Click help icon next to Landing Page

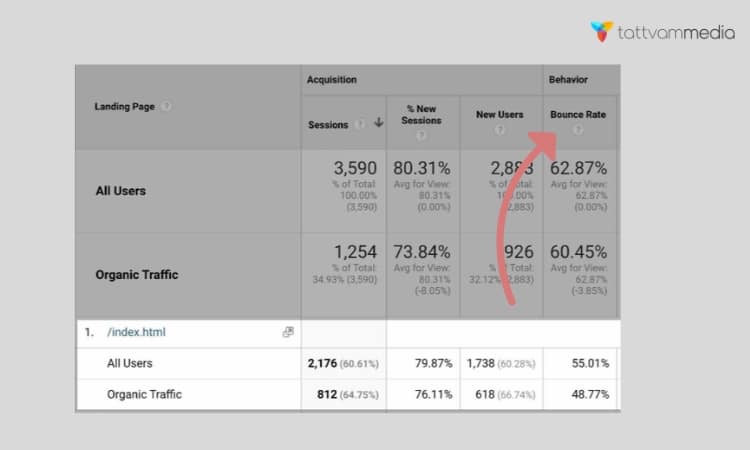[166, 106]
